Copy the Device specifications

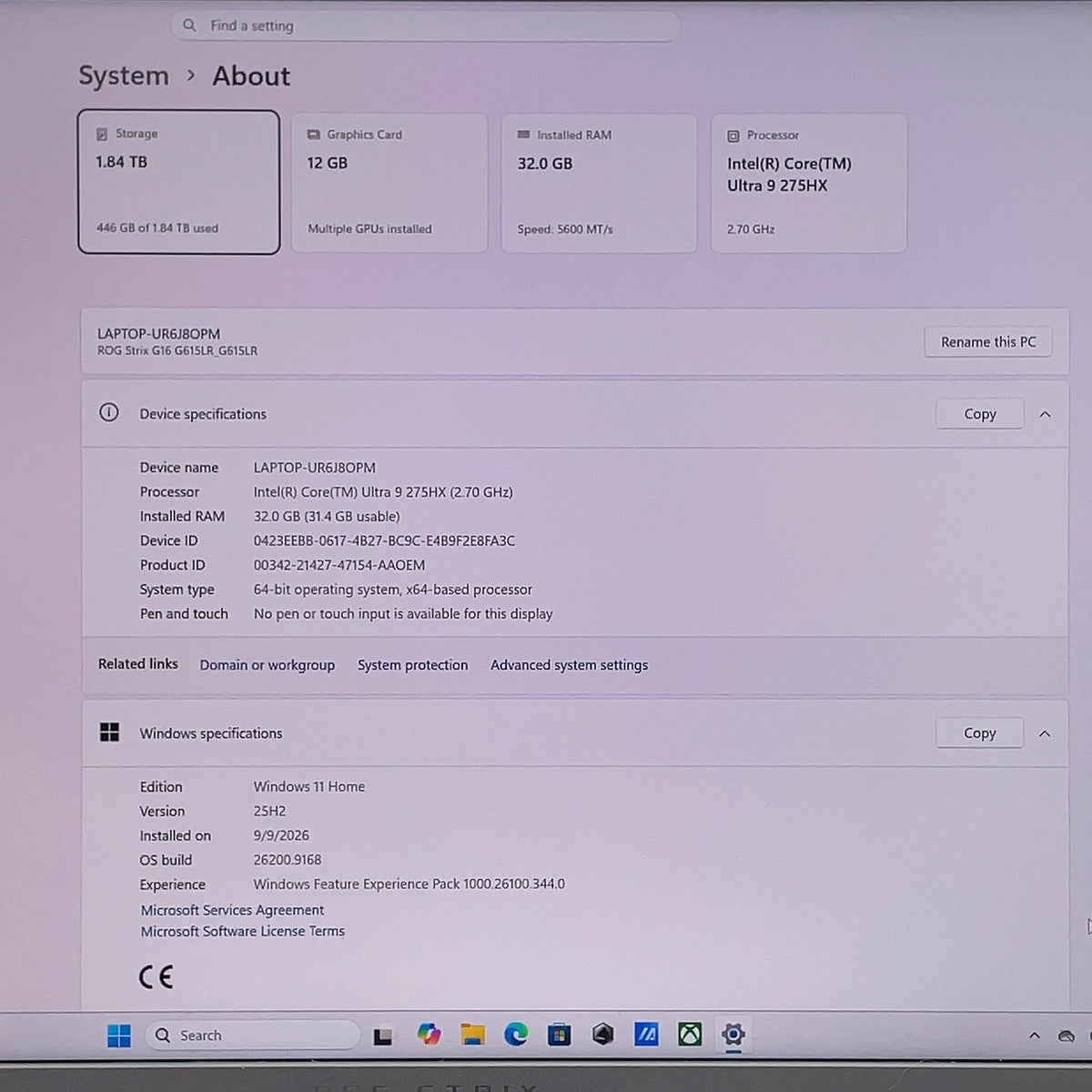pyautogui.click(x=980, y=414)
